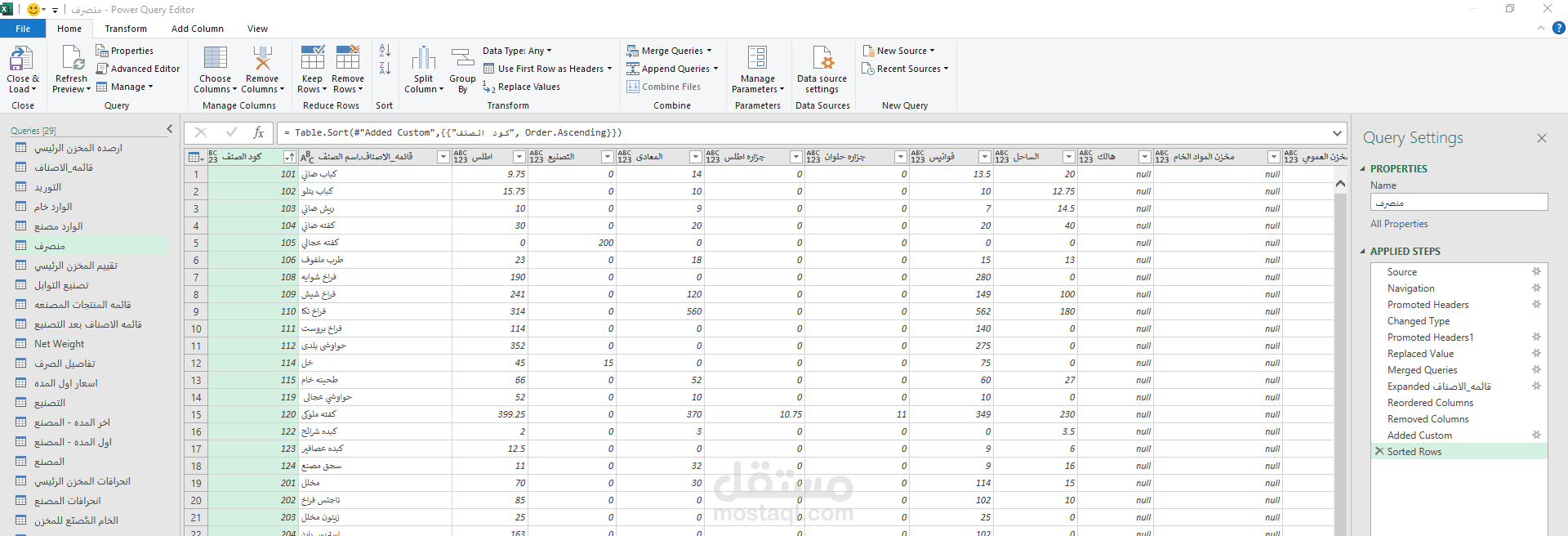Open Use First Row as Headers dropdown
This screenshot has width=1568, height=536.
547,69
